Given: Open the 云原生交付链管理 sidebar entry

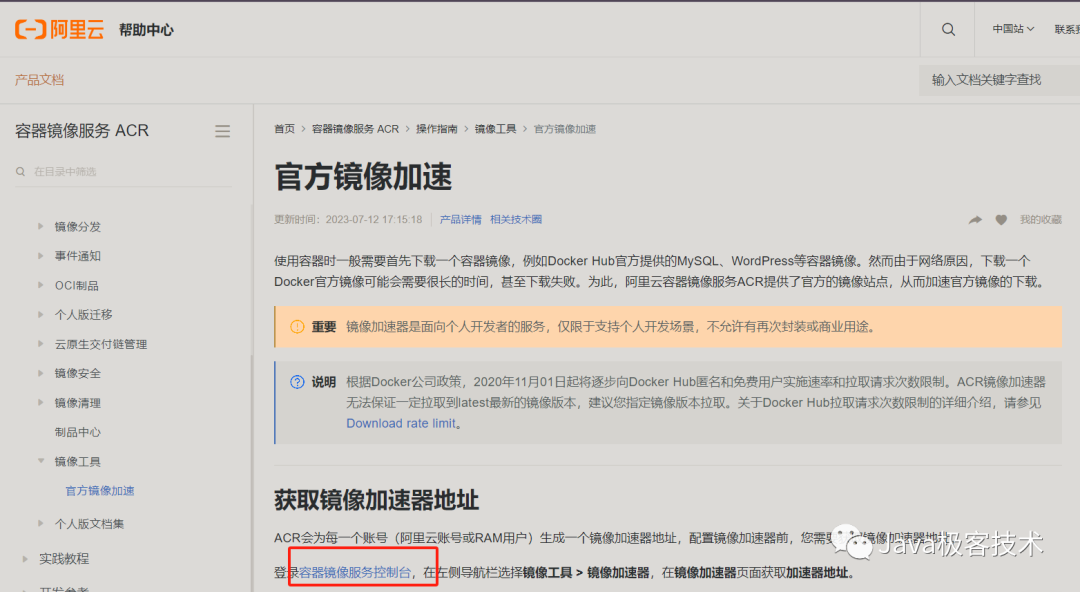Looking at the screenshot, I should click(x=101, y=344).
